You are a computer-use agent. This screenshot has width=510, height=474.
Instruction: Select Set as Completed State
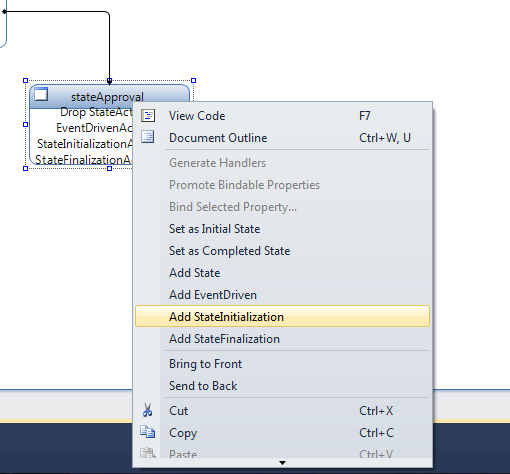coord(282,251)
